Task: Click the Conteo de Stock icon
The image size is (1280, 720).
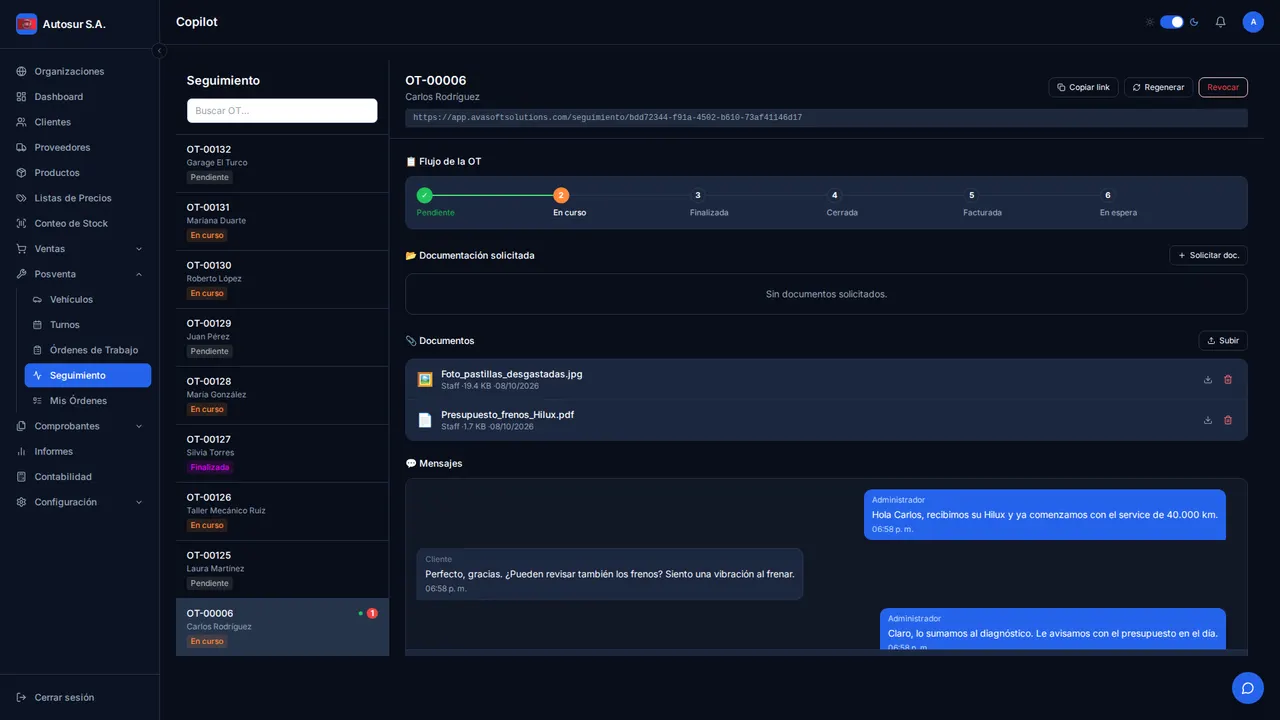Action: click(x=21, y=223)
